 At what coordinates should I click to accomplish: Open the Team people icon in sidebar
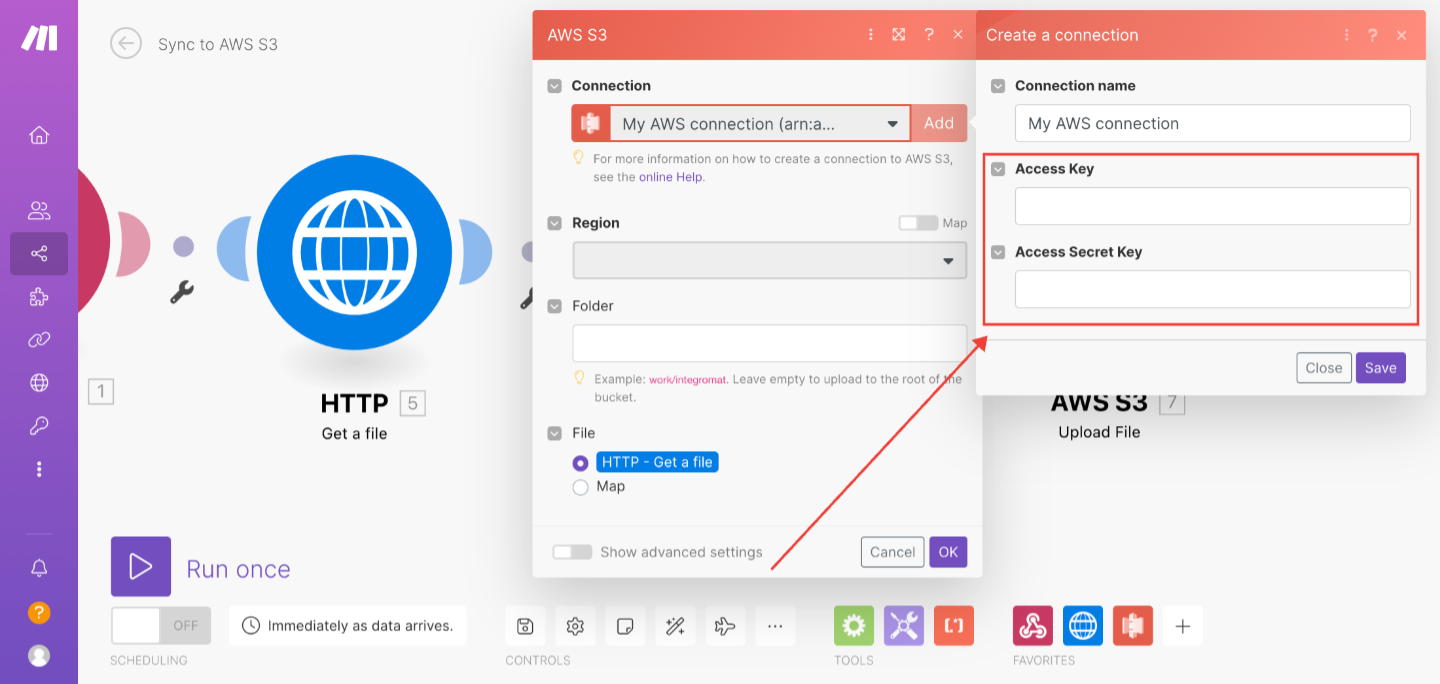39,211
